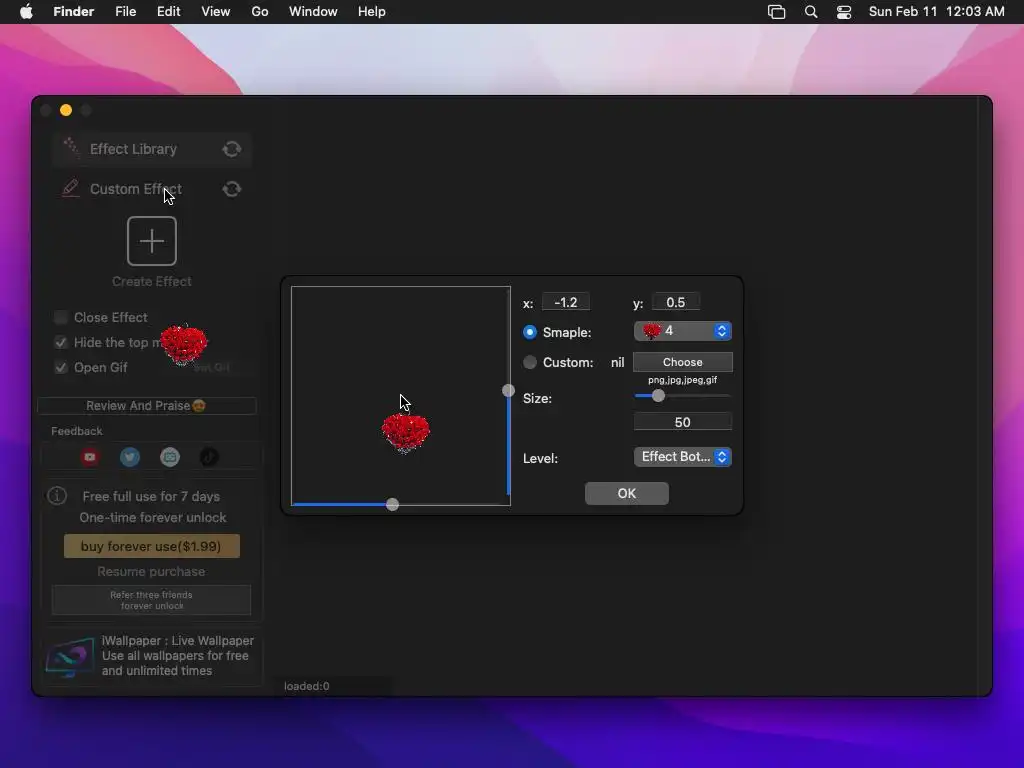Open Control Center in menu bar
The height and width of the screenshot is (768, 1024).
click(844, 12)
